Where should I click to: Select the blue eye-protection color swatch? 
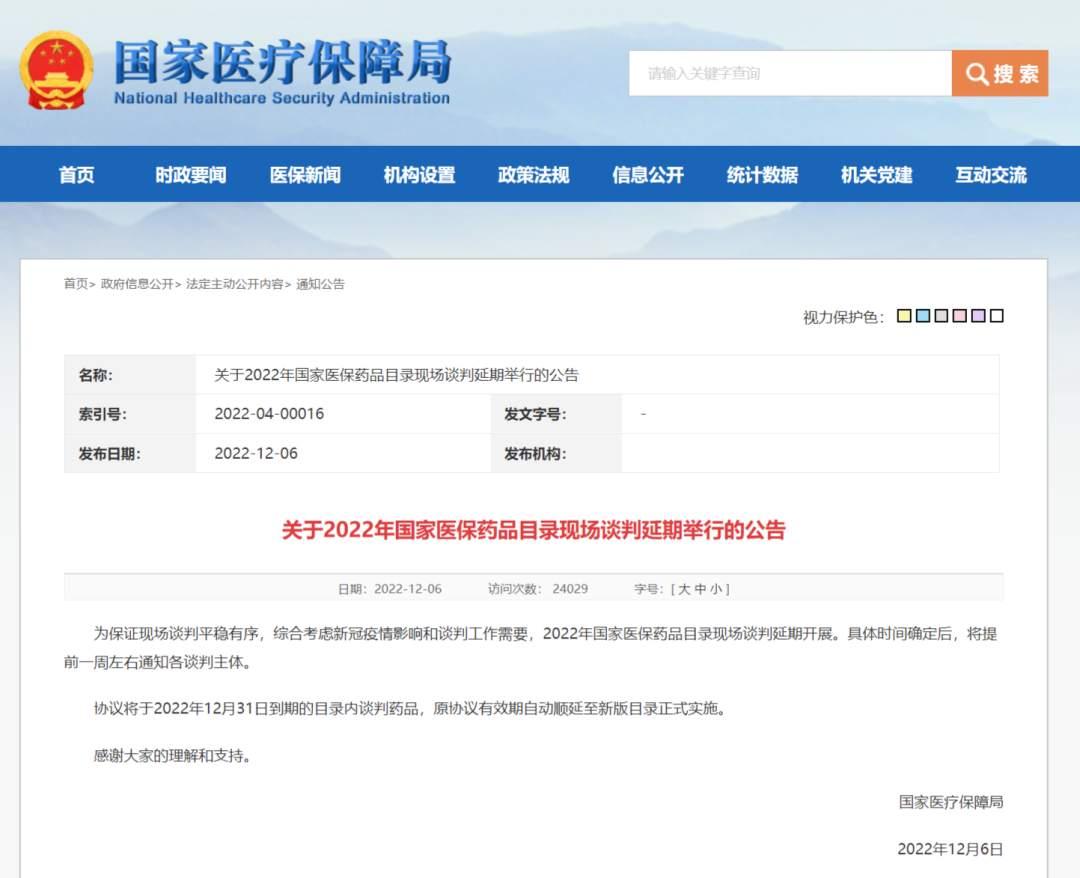coord(923,316)
